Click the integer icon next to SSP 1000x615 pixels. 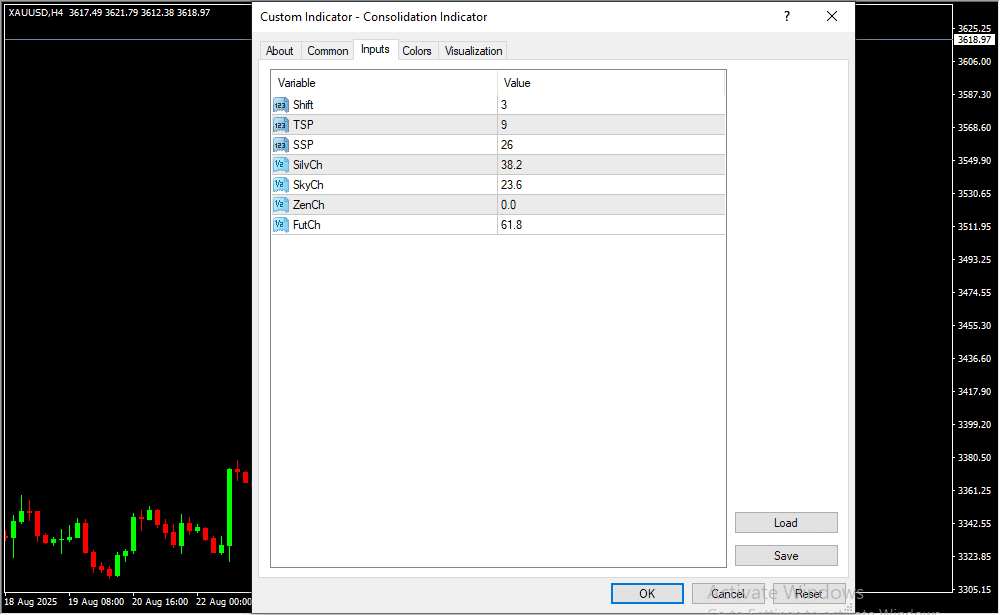tap(280, 145)
